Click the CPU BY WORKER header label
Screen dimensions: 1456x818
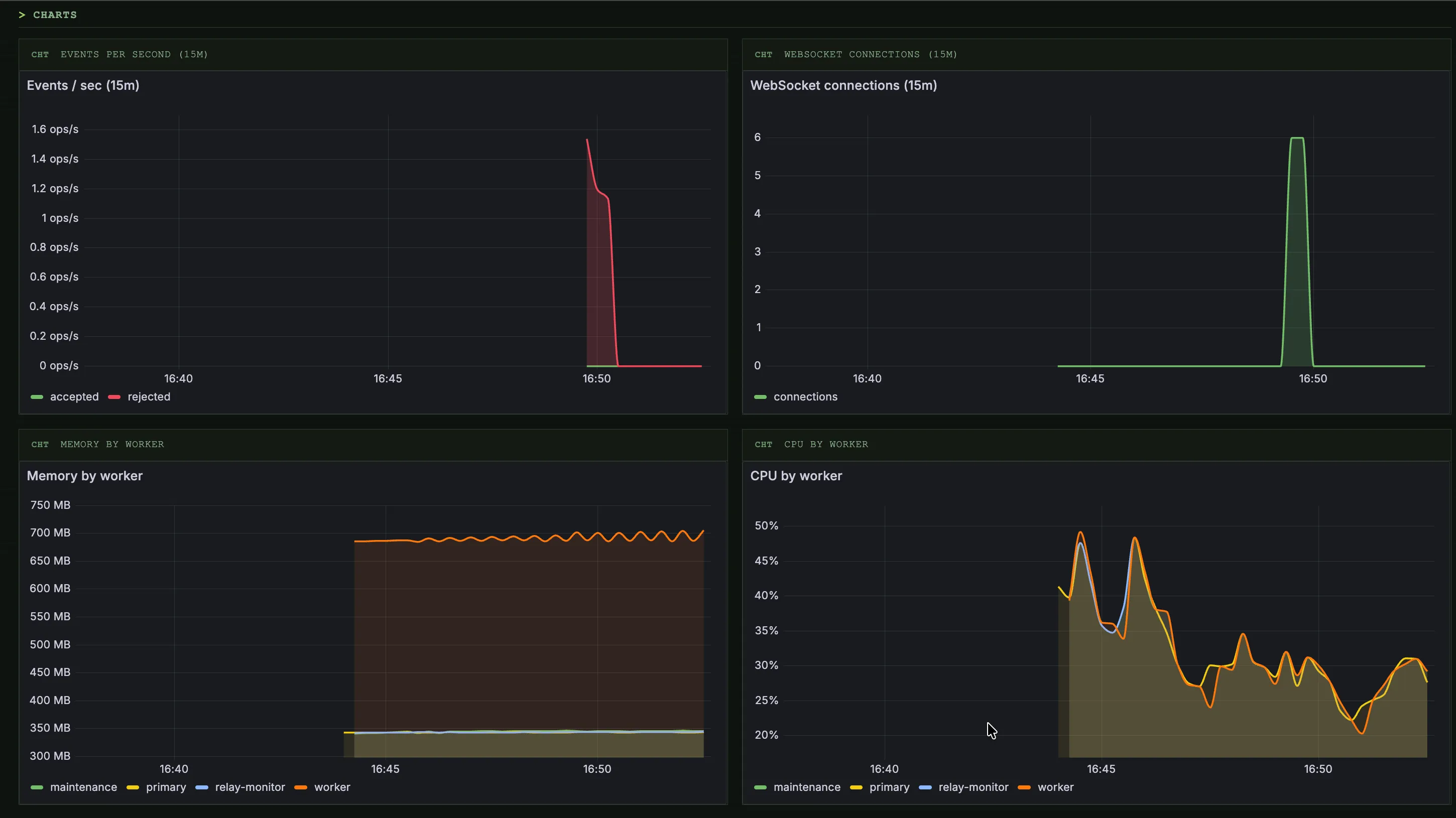click(x=826, y=444)
